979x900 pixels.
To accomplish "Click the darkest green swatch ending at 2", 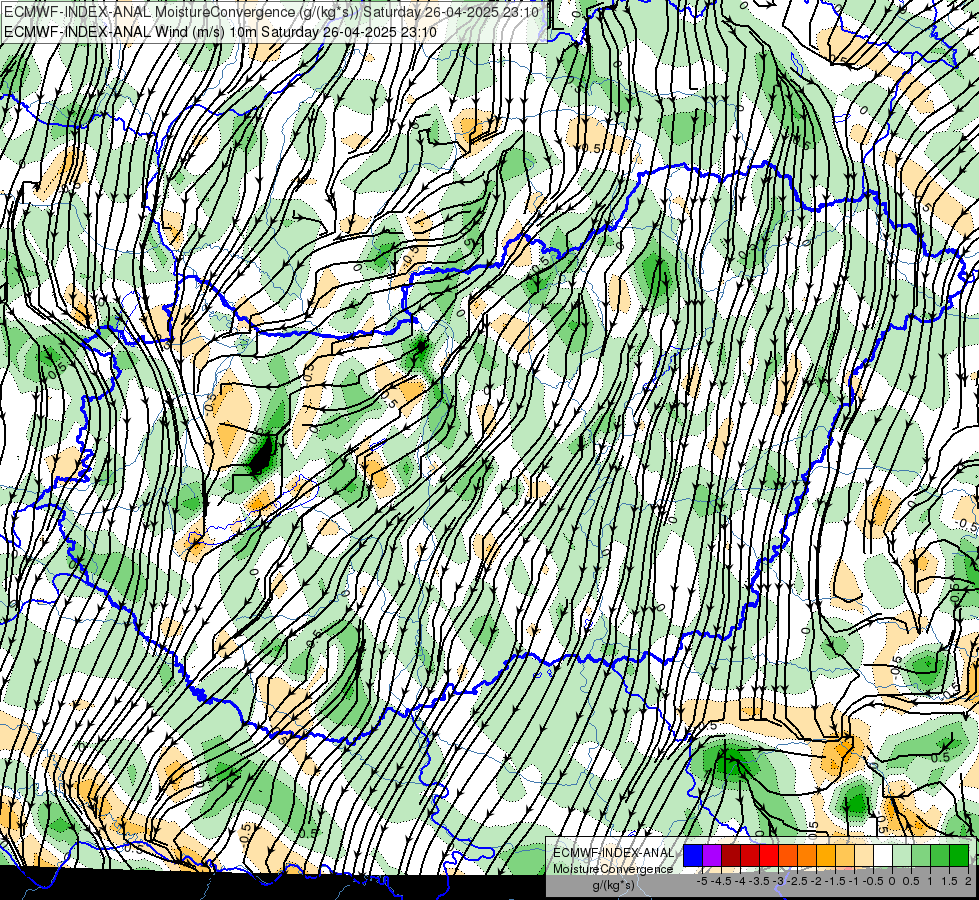I will 959,856.
